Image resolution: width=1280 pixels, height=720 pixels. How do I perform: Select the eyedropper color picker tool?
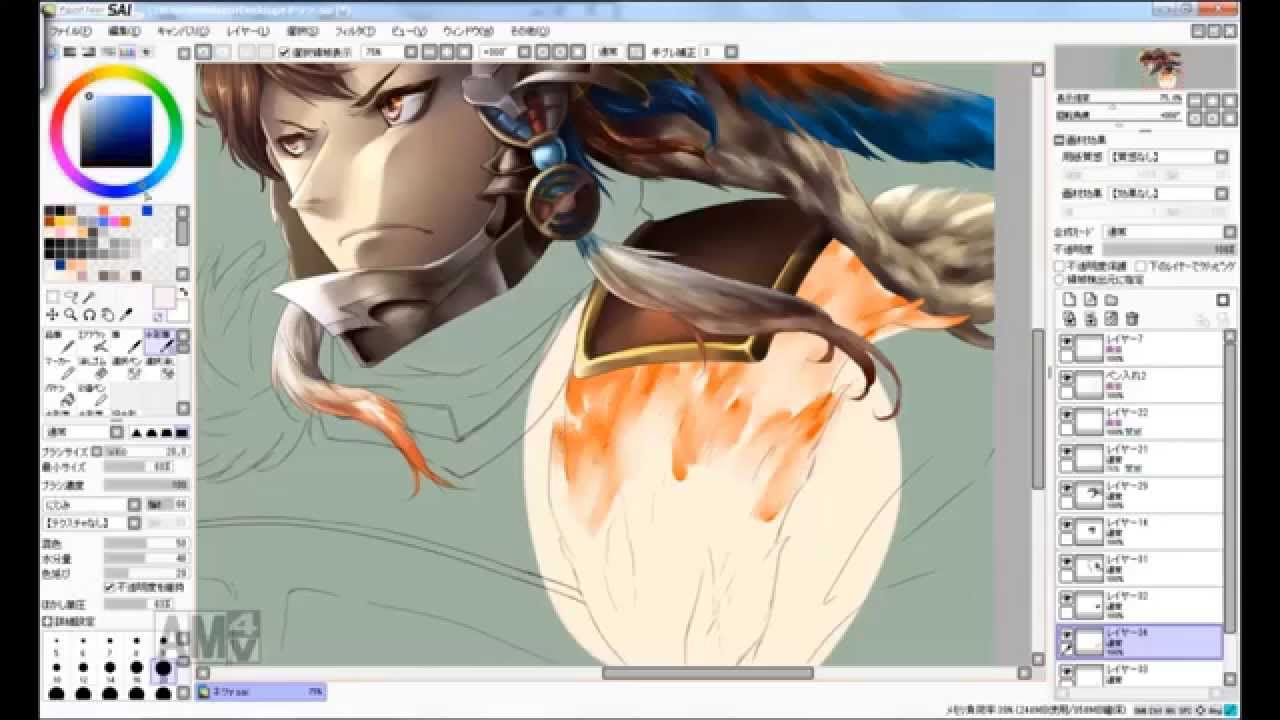pyautogui.click(x=125, y=315)
